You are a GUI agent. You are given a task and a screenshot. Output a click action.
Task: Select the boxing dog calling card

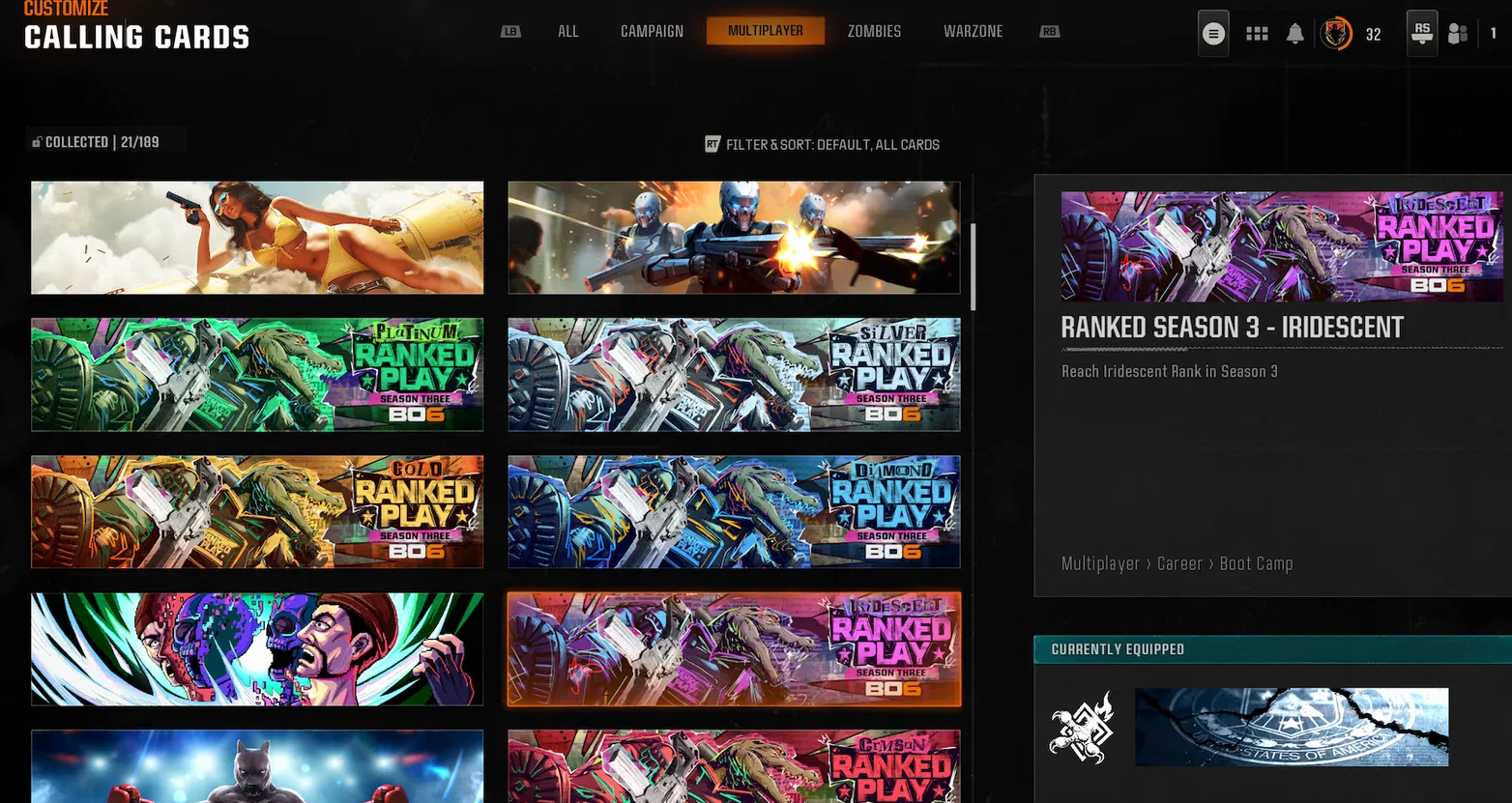point(257,766)
